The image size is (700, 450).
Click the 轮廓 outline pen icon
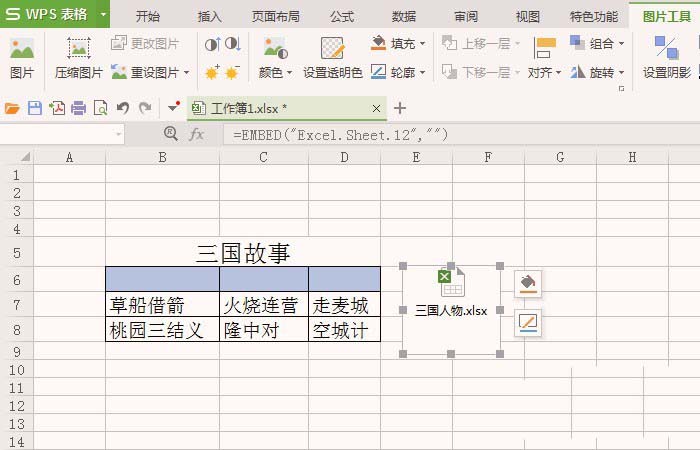(379, 72)
